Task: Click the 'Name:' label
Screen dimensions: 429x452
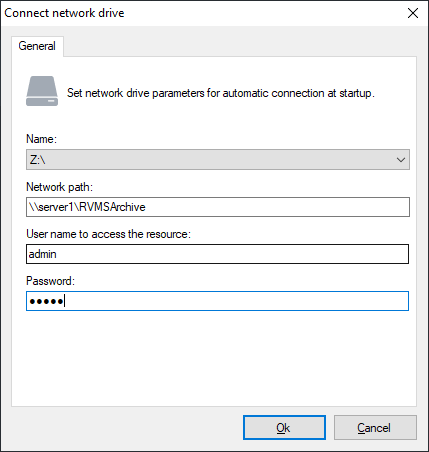Action: pos(42,139)
